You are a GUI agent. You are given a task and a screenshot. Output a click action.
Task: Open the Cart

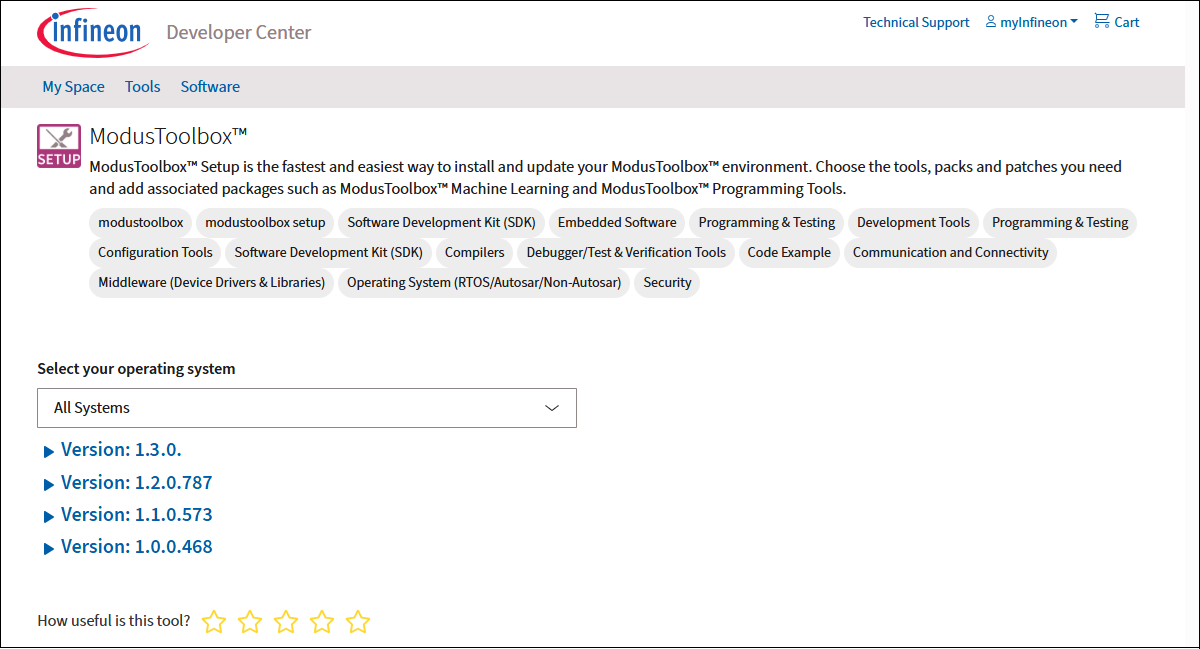click(1117, 22)
